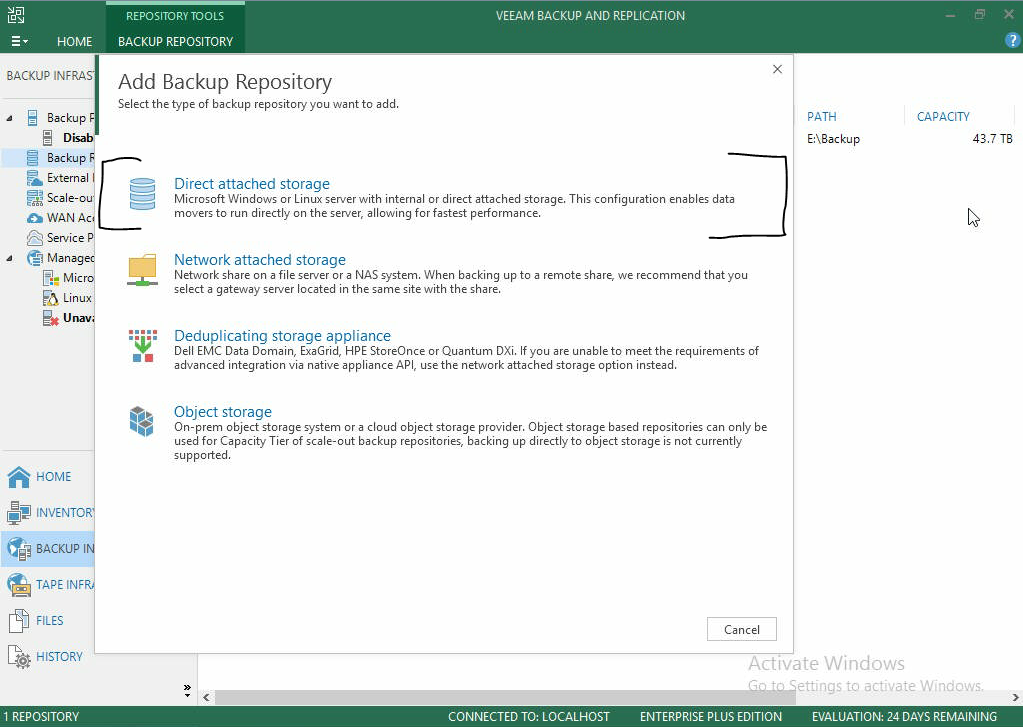Click the HOME house icon in navigation pane
The image size is (1023, 727).
coord(19,476)
